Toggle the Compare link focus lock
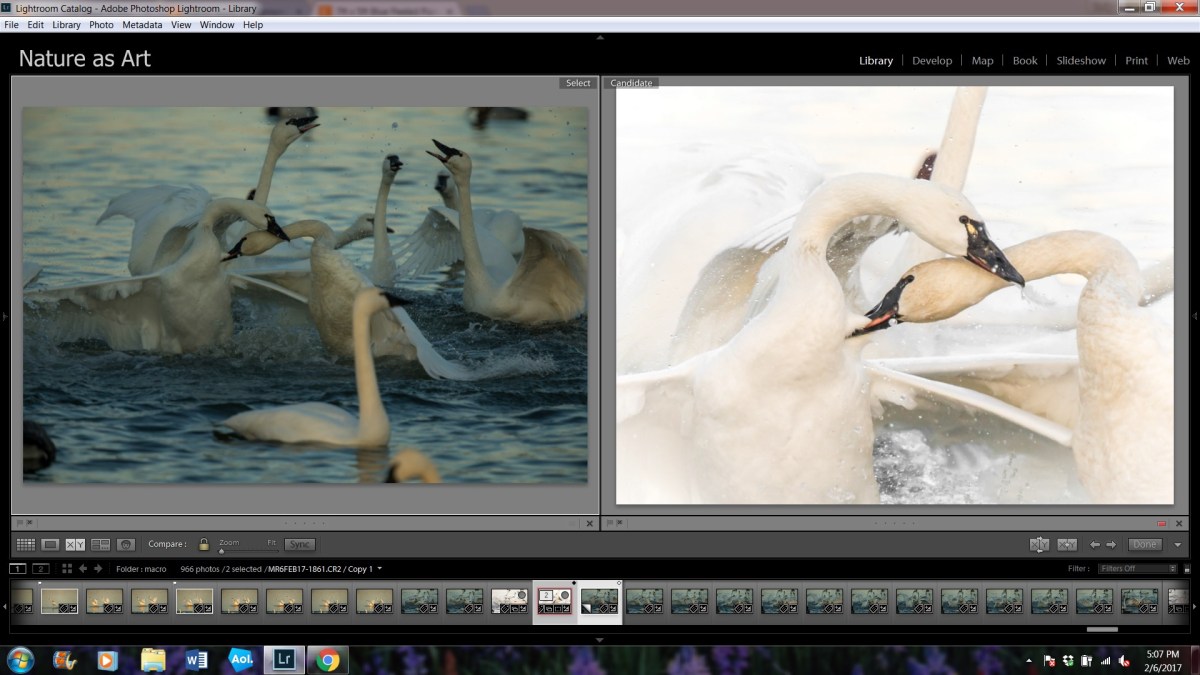Viewport: 1200px width, 675px height. coord(204,545)
